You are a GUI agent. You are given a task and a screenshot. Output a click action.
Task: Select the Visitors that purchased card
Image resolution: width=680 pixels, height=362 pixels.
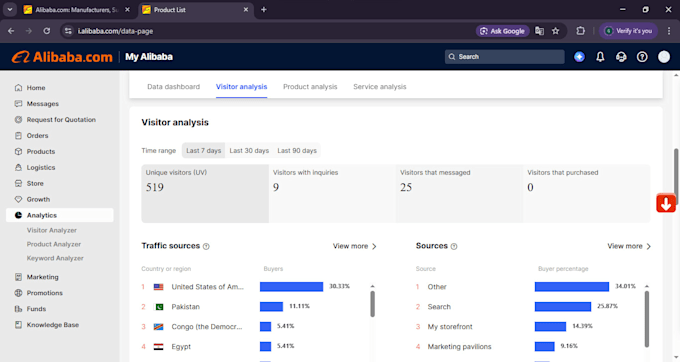(x=587, y=193)
